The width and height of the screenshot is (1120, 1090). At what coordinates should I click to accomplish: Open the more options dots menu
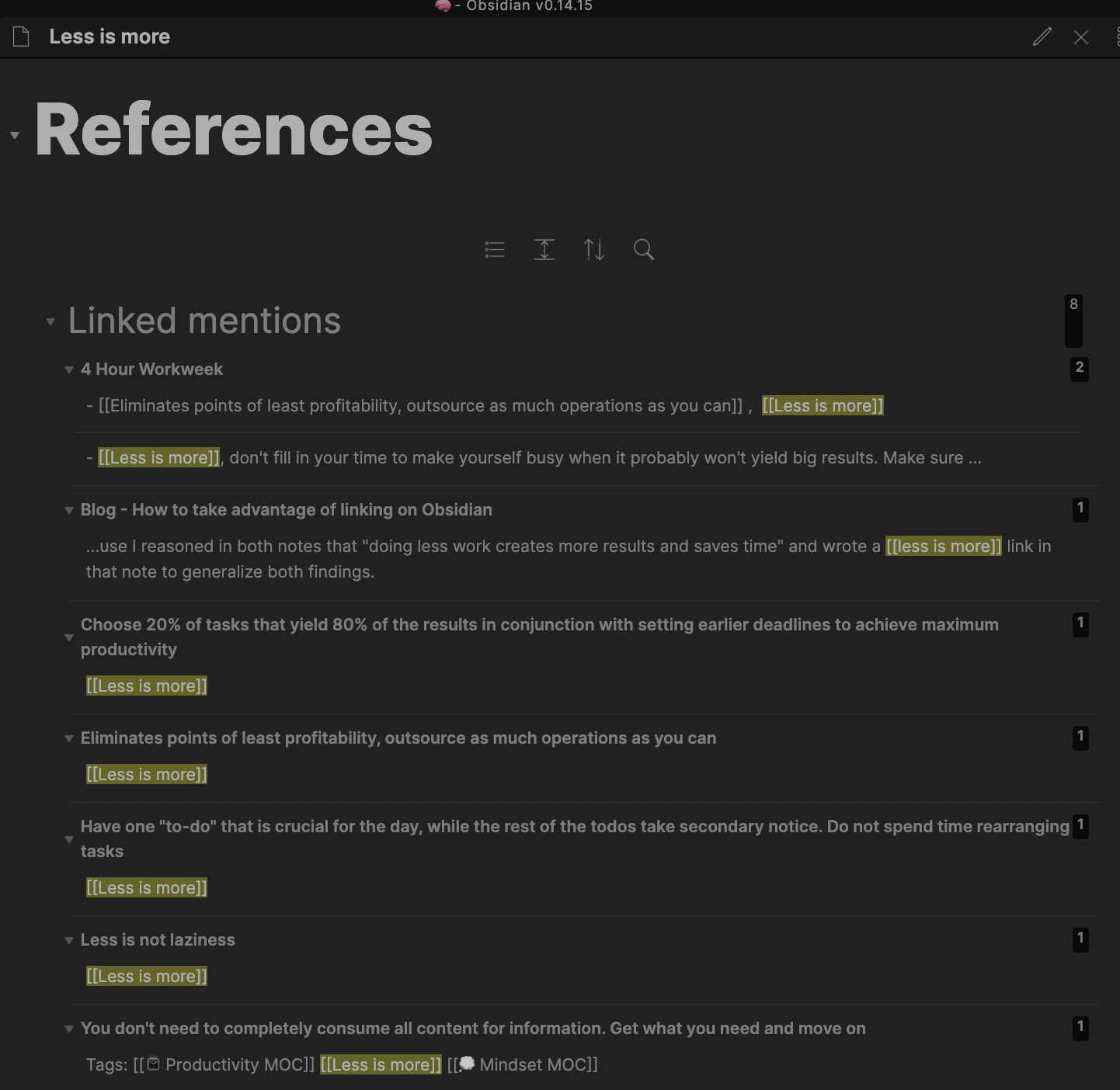[x=1117, y=36]
